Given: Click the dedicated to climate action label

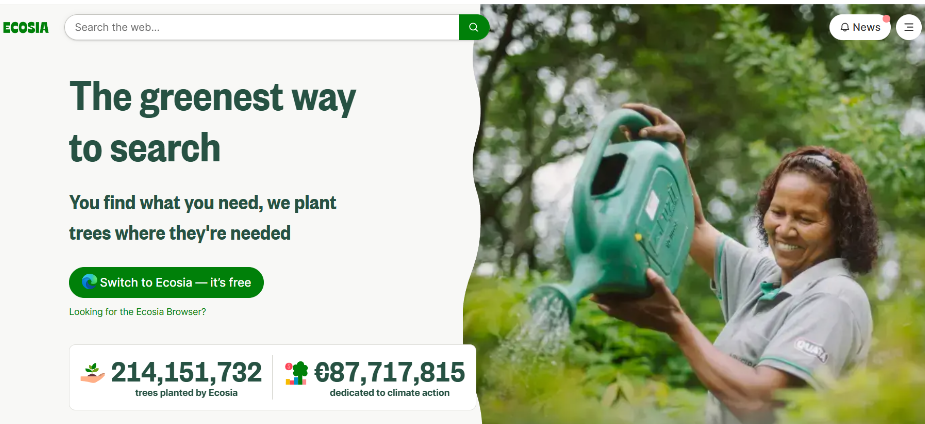Looking at the screenshot, I should 389,393.
